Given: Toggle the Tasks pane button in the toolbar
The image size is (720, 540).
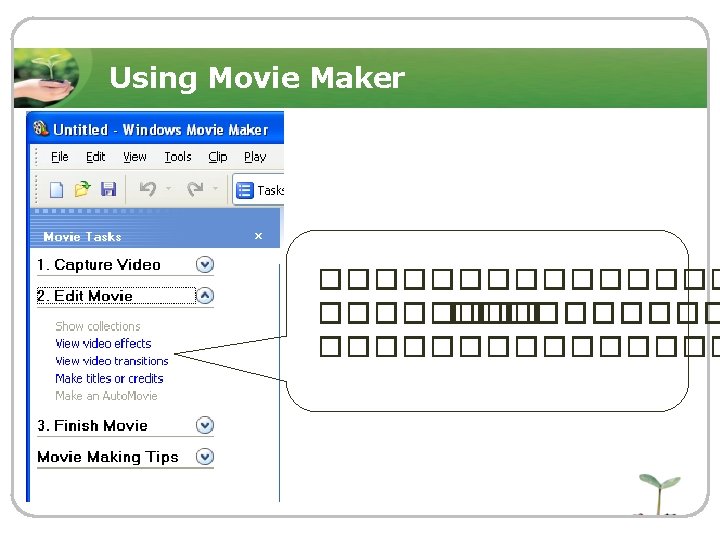Looking at the screenshot, I should 259,190.
